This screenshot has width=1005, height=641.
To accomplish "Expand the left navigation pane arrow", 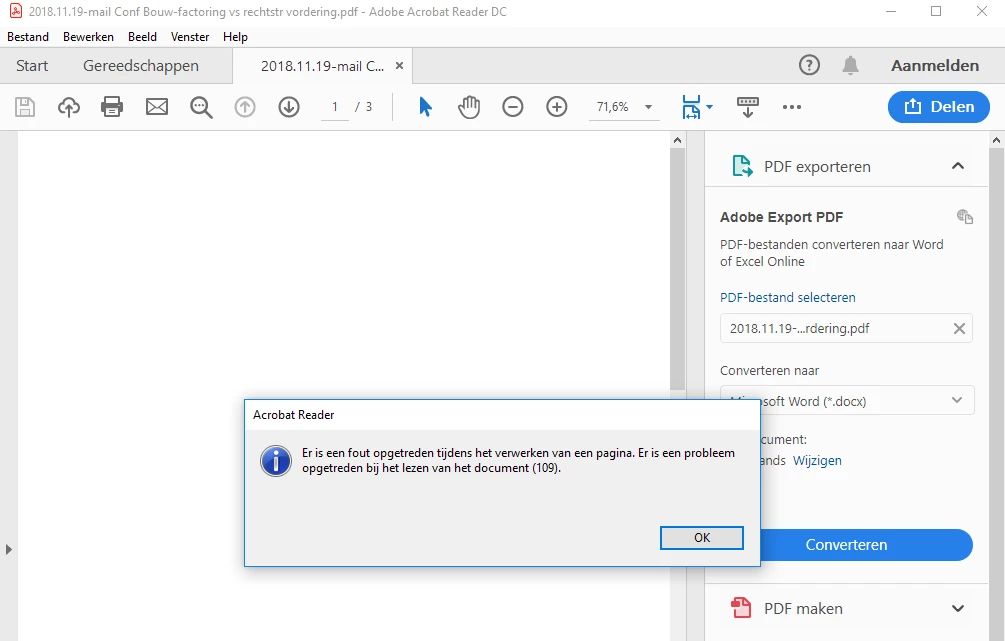I will pyautogui.click(x=8, y=549).
